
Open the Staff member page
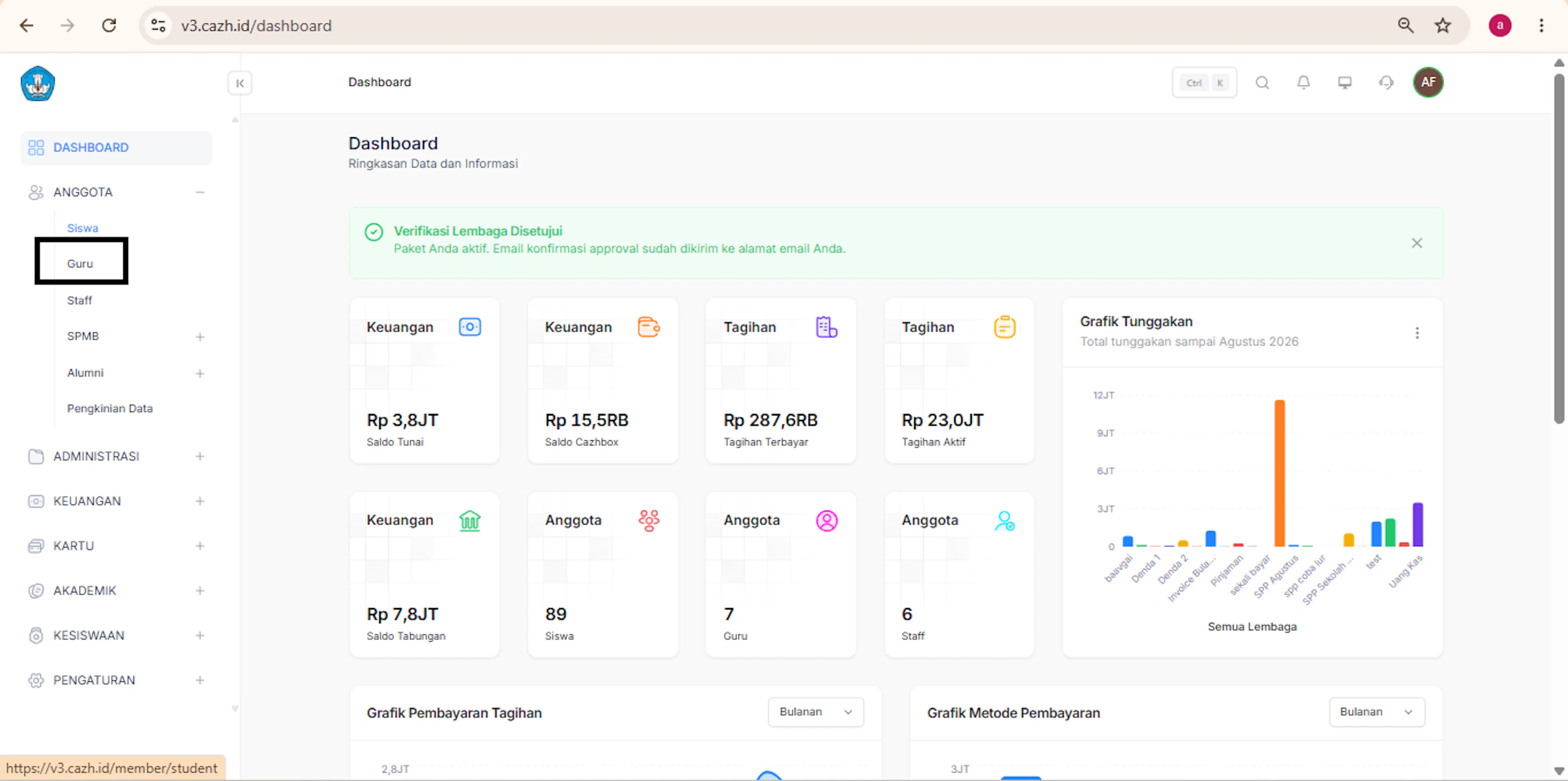80,300
